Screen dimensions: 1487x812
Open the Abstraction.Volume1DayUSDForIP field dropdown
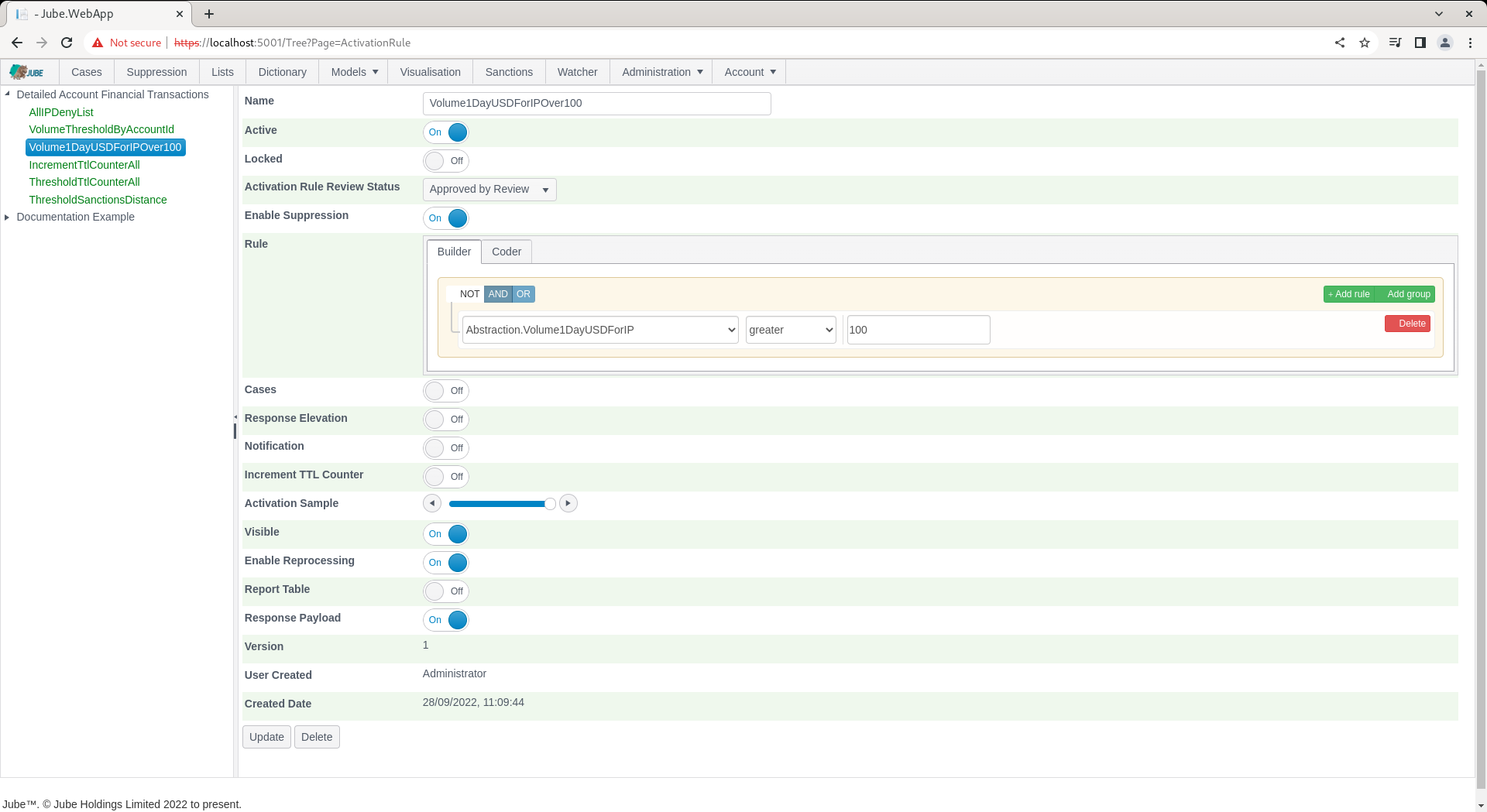(x=600, y=330)
